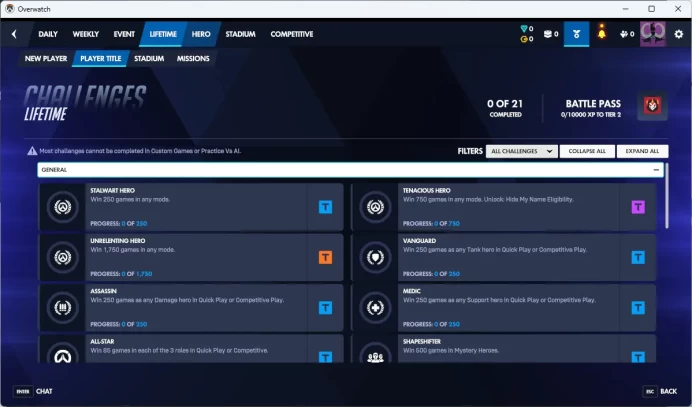Click the challenges list scrollbar
Viewport: 692px width, 407px height.
click(x=666, y=196)
